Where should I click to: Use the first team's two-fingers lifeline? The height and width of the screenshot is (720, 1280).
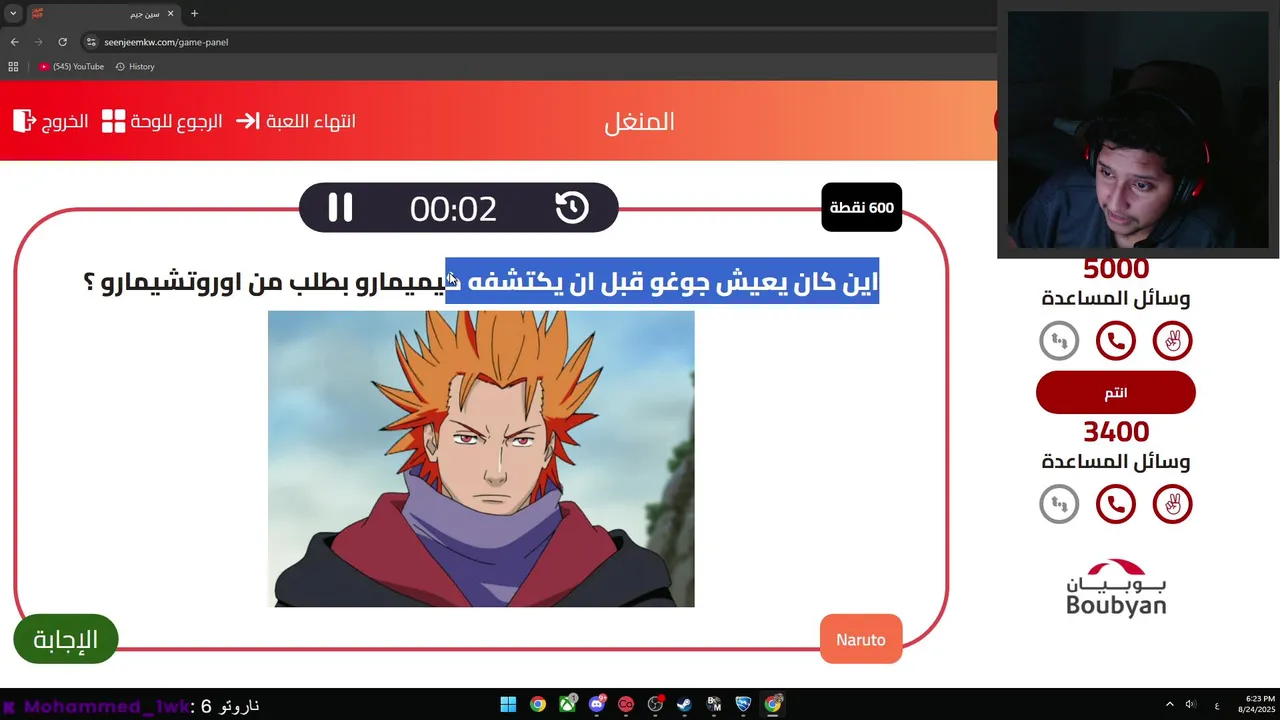[1173, 341]
